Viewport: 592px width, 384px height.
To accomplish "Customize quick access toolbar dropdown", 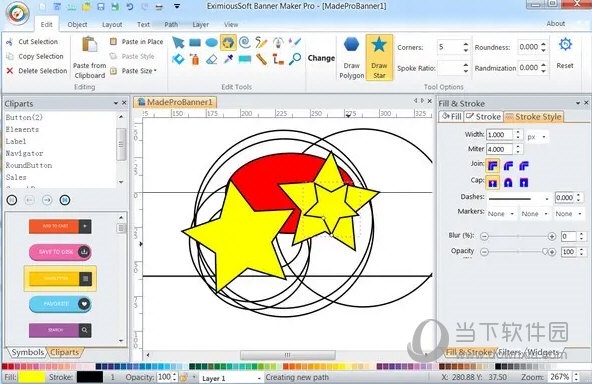I will click(x=177, y=6).
